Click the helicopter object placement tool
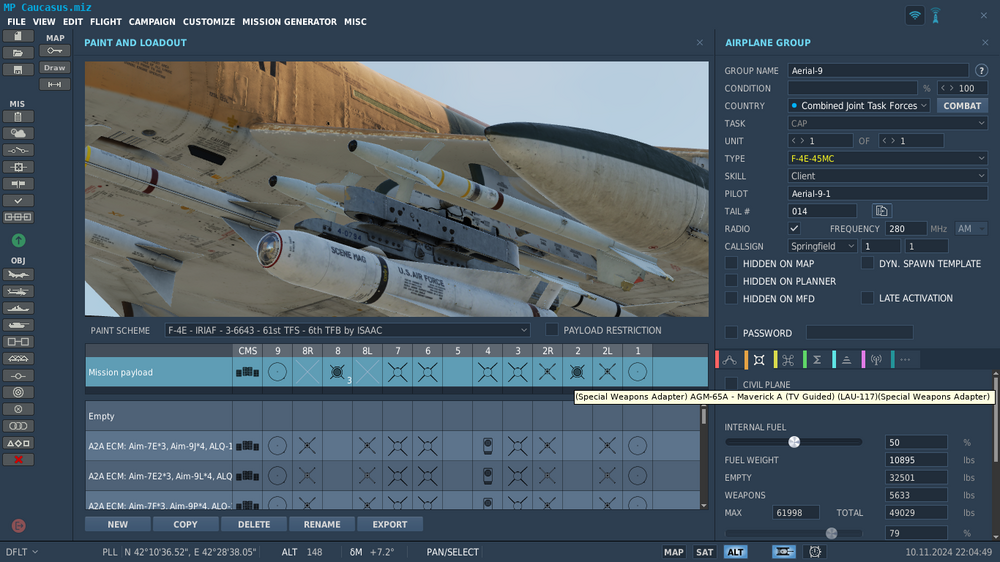This screenshot has height=562, width=1000. coord(18,290)
